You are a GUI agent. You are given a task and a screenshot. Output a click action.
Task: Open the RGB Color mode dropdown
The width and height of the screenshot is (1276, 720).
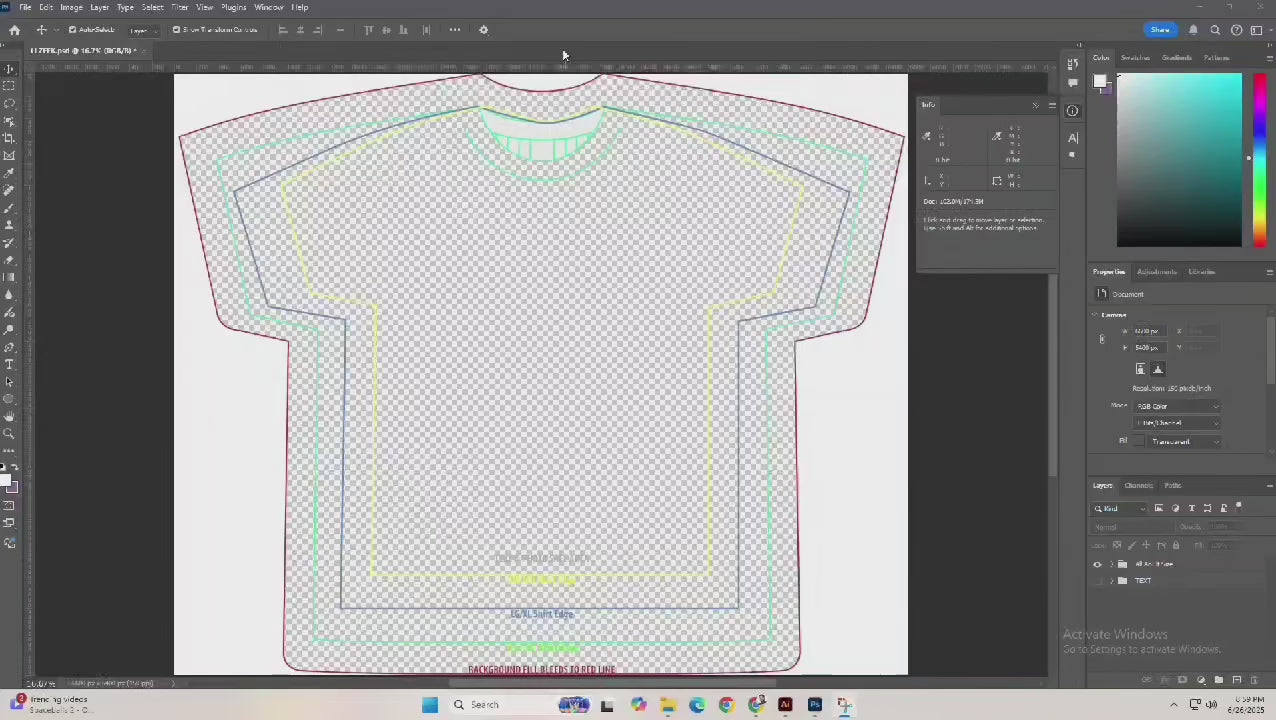1177,406
